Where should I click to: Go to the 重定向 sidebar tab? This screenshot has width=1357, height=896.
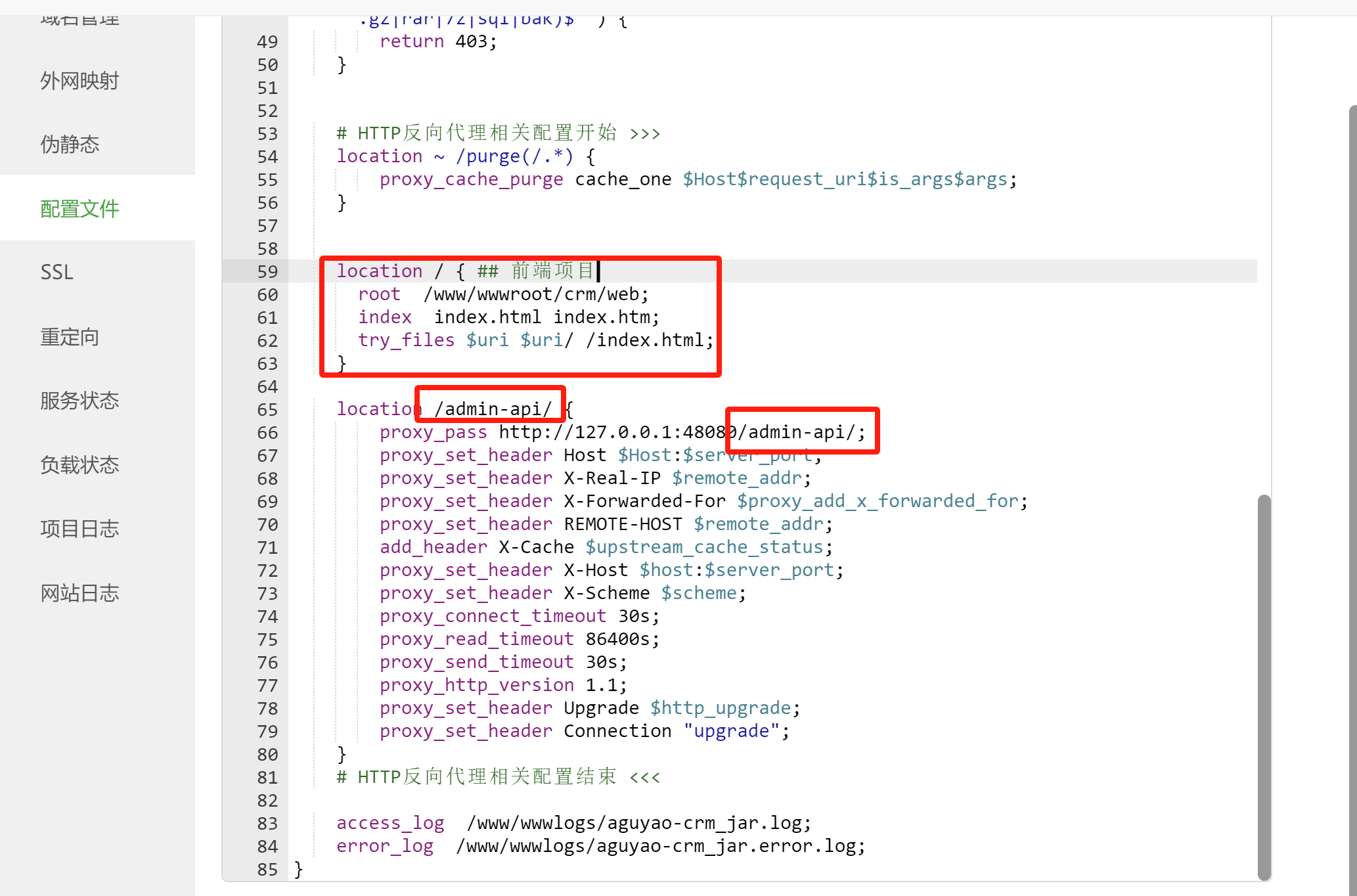pos(70,337)
